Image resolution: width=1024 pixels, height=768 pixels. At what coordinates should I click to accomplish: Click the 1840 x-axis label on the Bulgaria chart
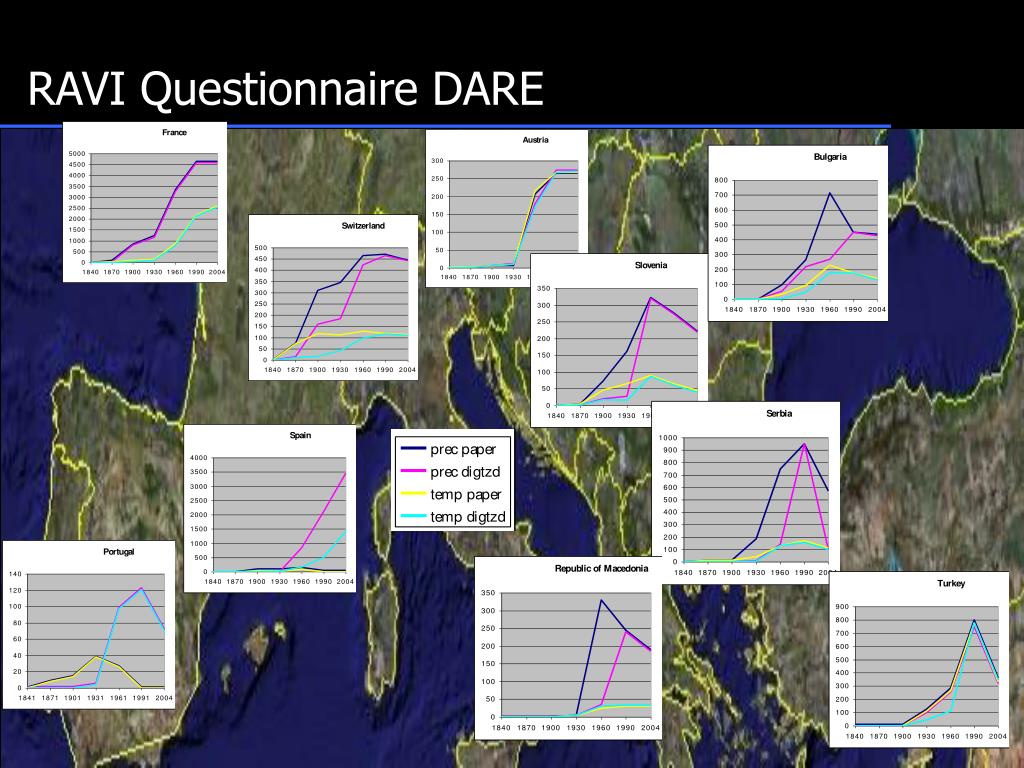click(734, 310)
